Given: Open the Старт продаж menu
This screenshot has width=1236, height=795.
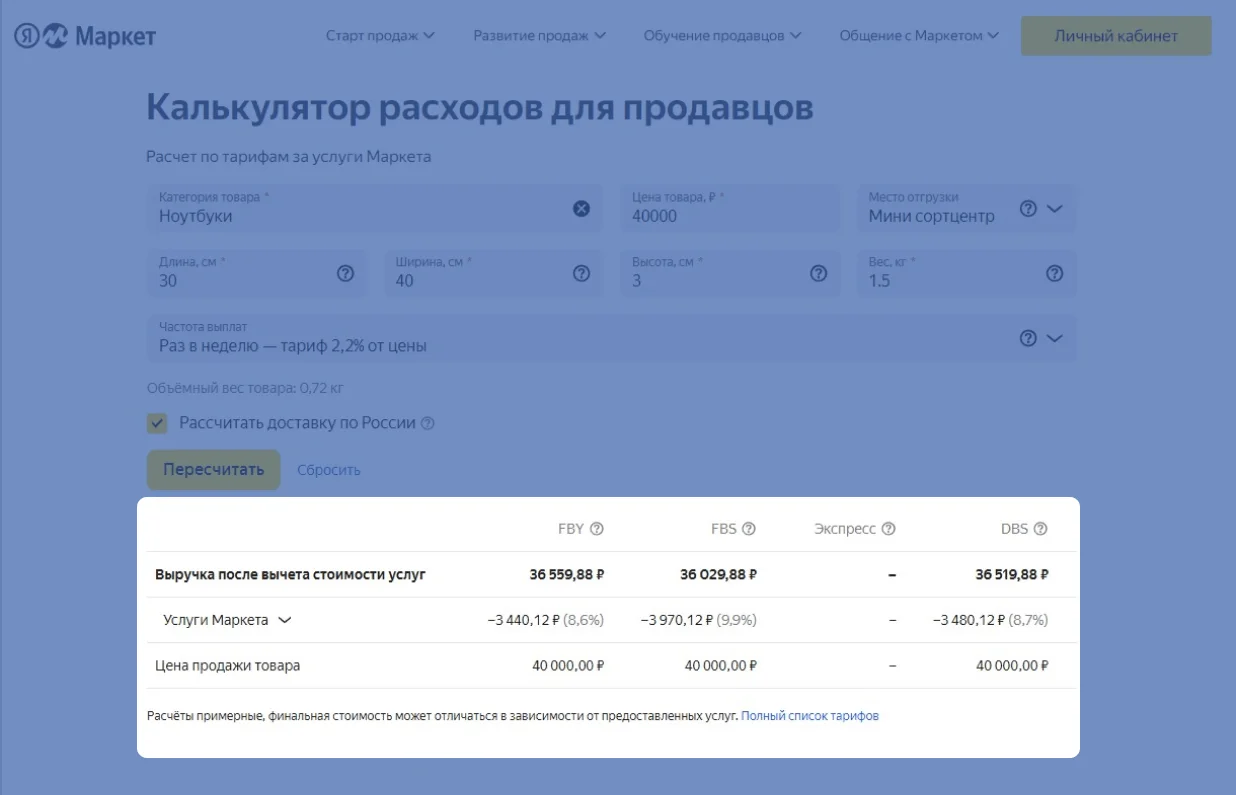Looking at the screenshot, I should (x=380, y=36).
